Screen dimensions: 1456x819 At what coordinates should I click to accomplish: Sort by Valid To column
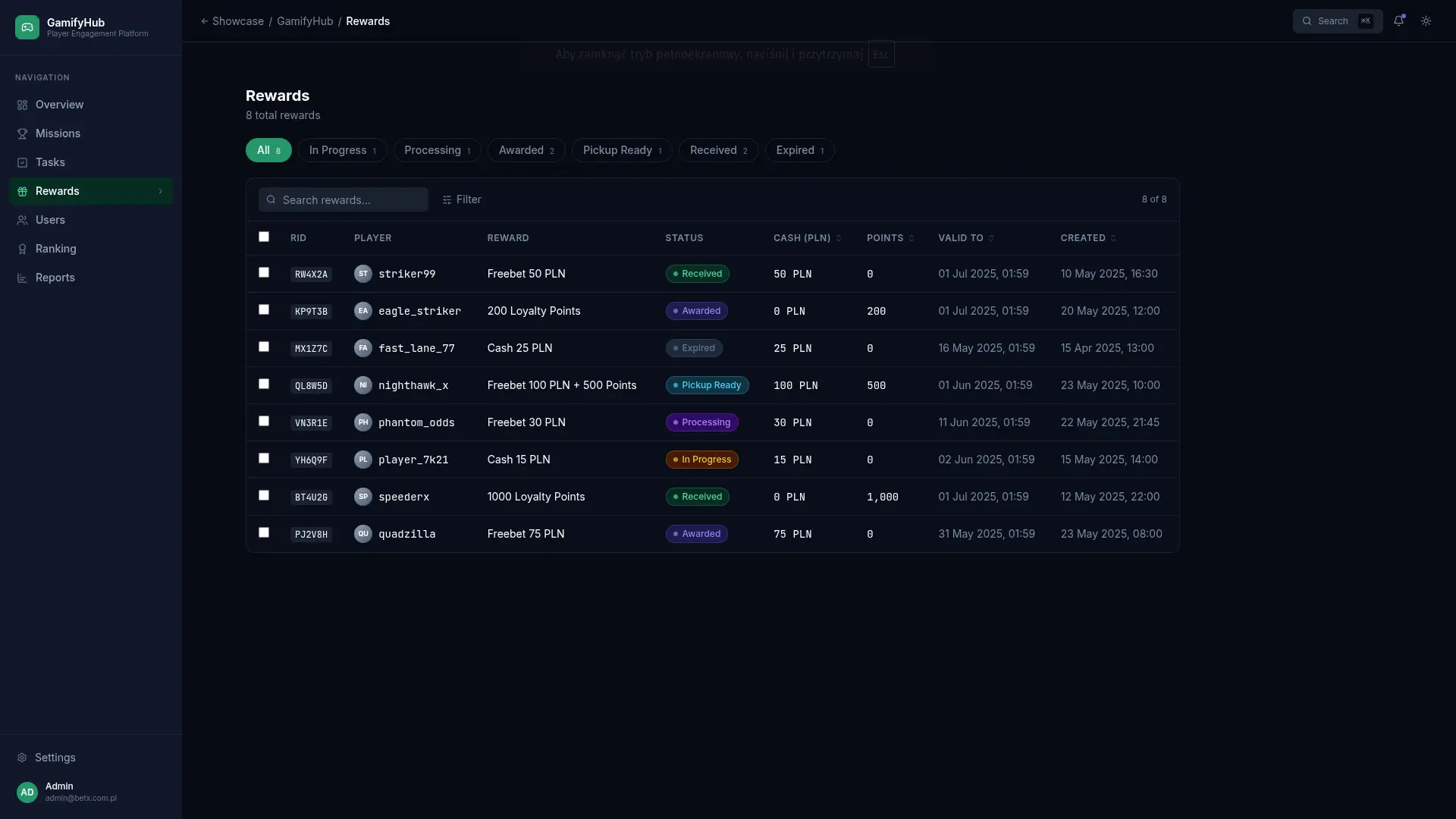(966, 238)
